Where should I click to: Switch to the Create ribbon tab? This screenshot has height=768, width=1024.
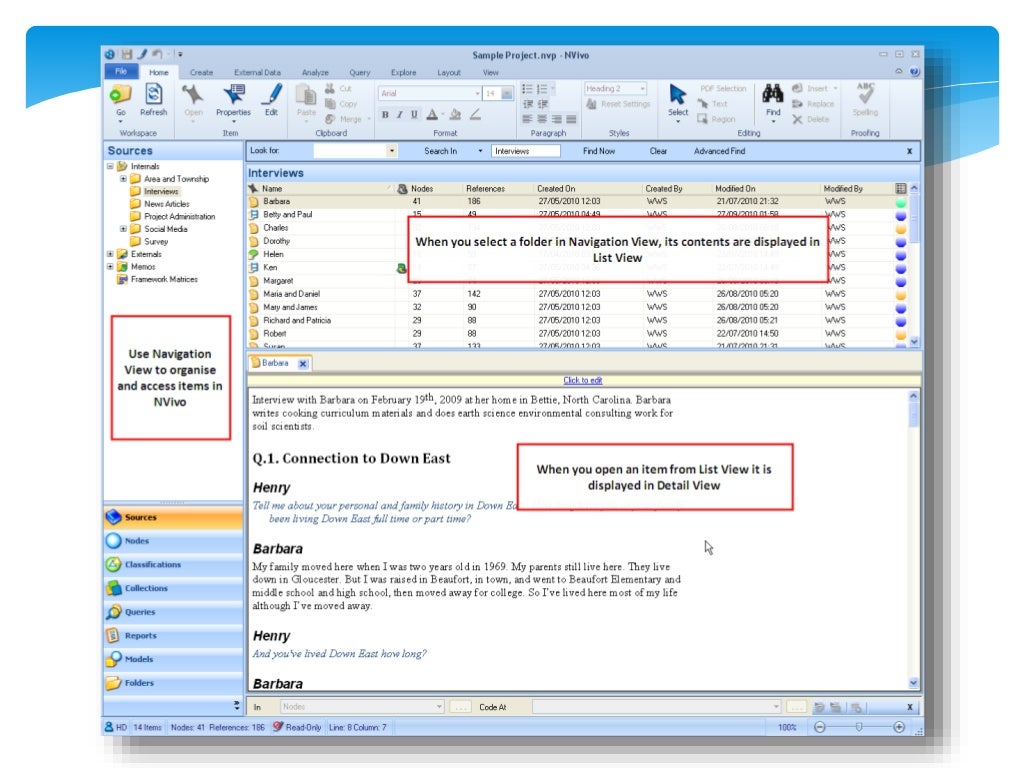click(x=201, y=72)
